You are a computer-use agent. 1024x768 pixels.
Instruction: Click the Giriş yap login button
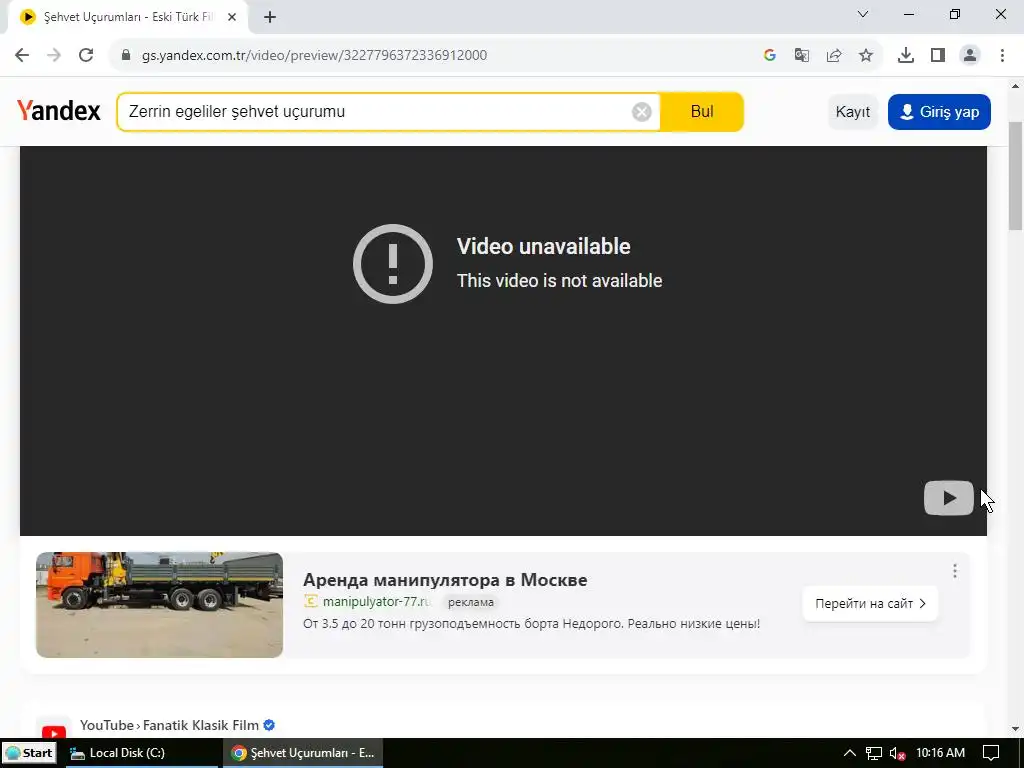point(939,112)
